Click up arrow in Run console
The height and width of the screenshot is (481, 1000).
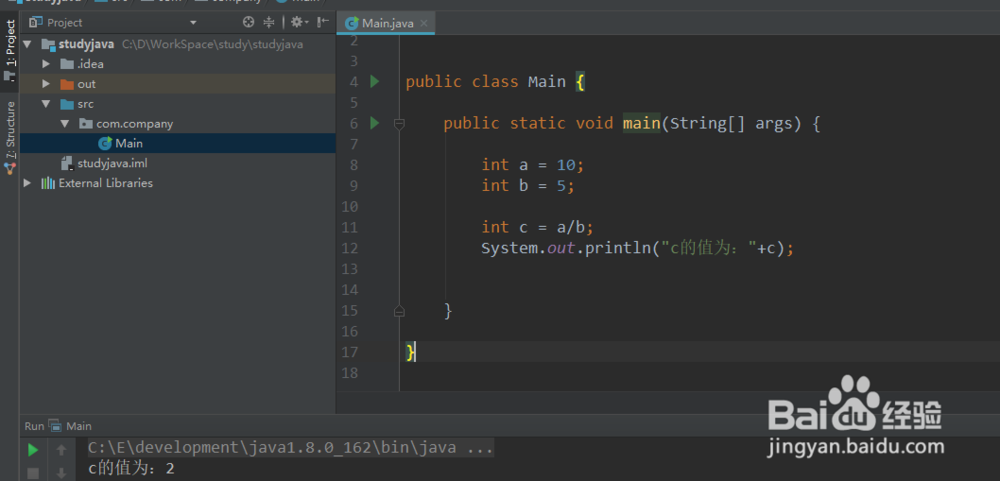pyautogui.click(x=61, y=450)
